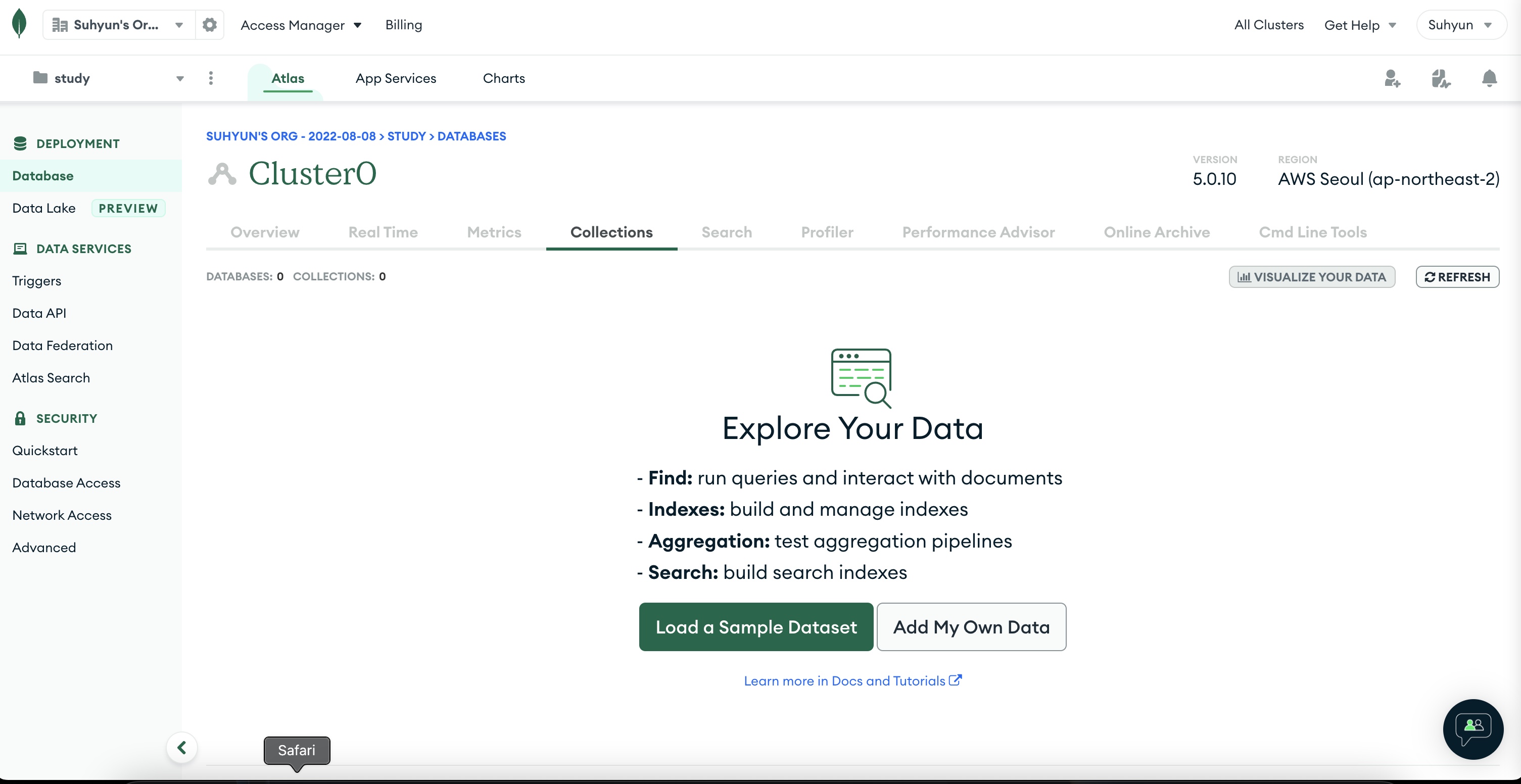This screenshot has width=1521, height=784.
Task: Click the STUDY breadcrumb link
Action: [x=406, y=136]
